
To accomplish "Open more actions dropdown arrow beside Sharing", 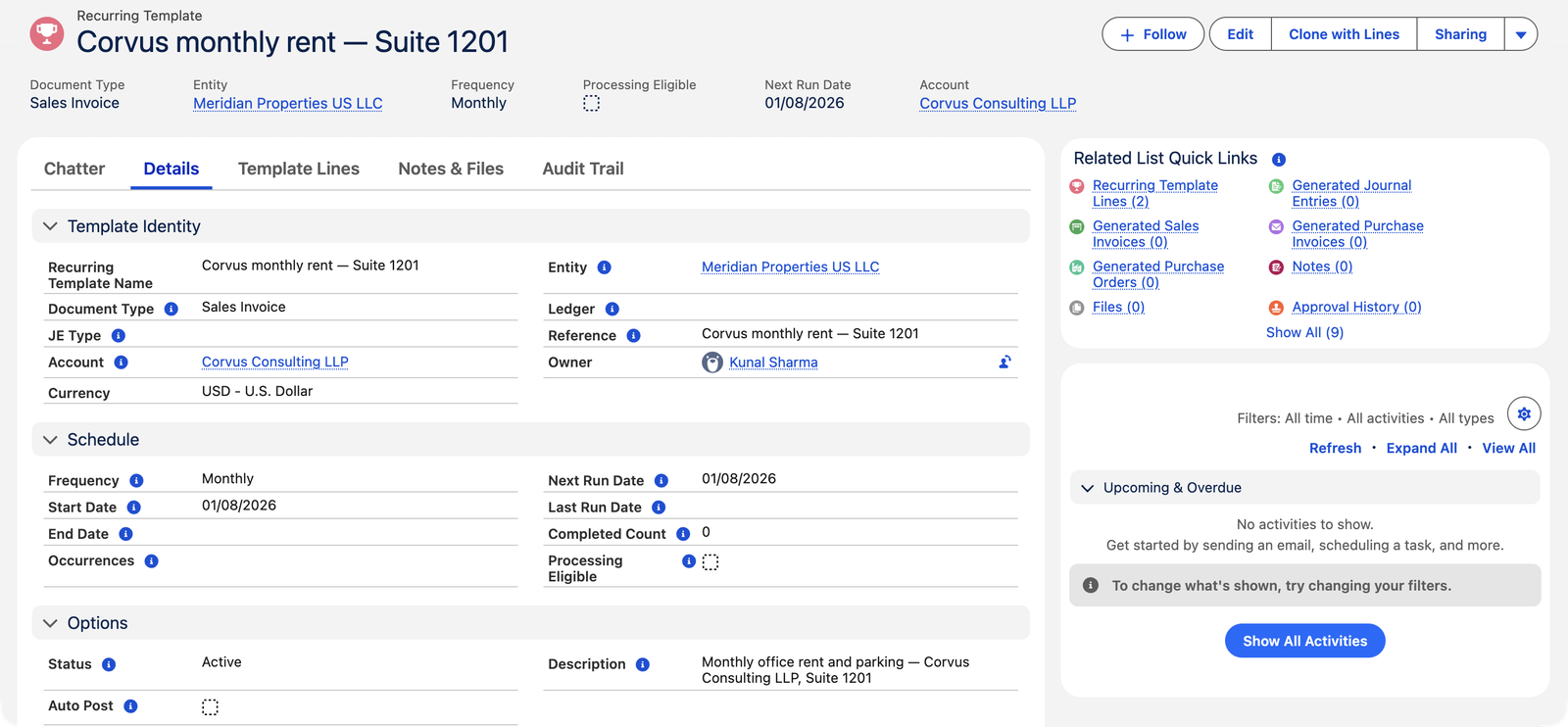I will pyautogui.click(x=1521, y=34).
